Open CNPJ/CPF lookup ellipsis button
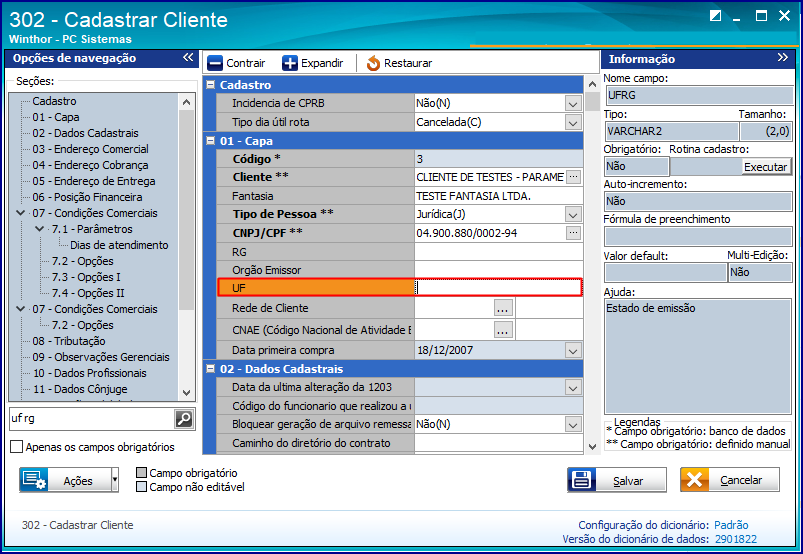 pos(574,233)
